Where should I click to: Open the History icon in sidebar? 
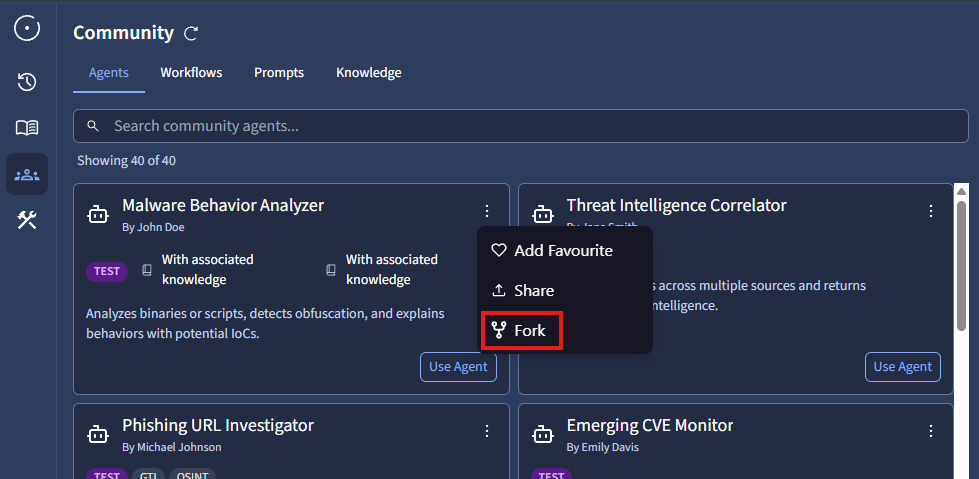coord(27,82)
